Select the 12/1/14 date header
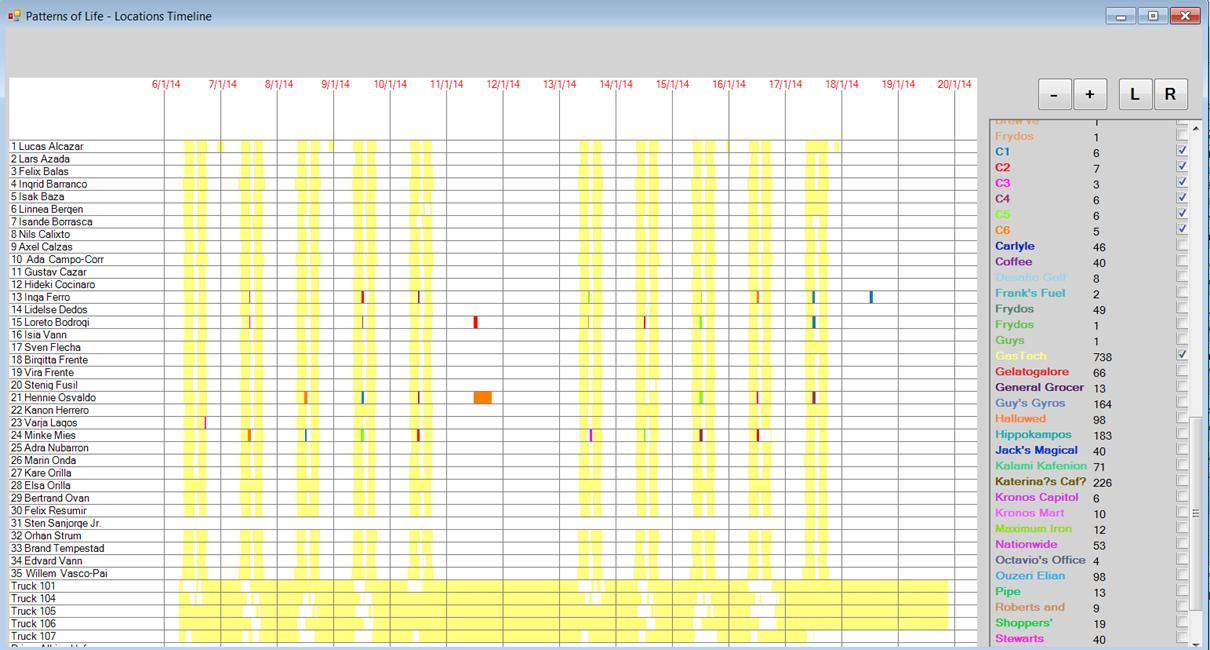The image size is (1210, 650). point(503,85)
